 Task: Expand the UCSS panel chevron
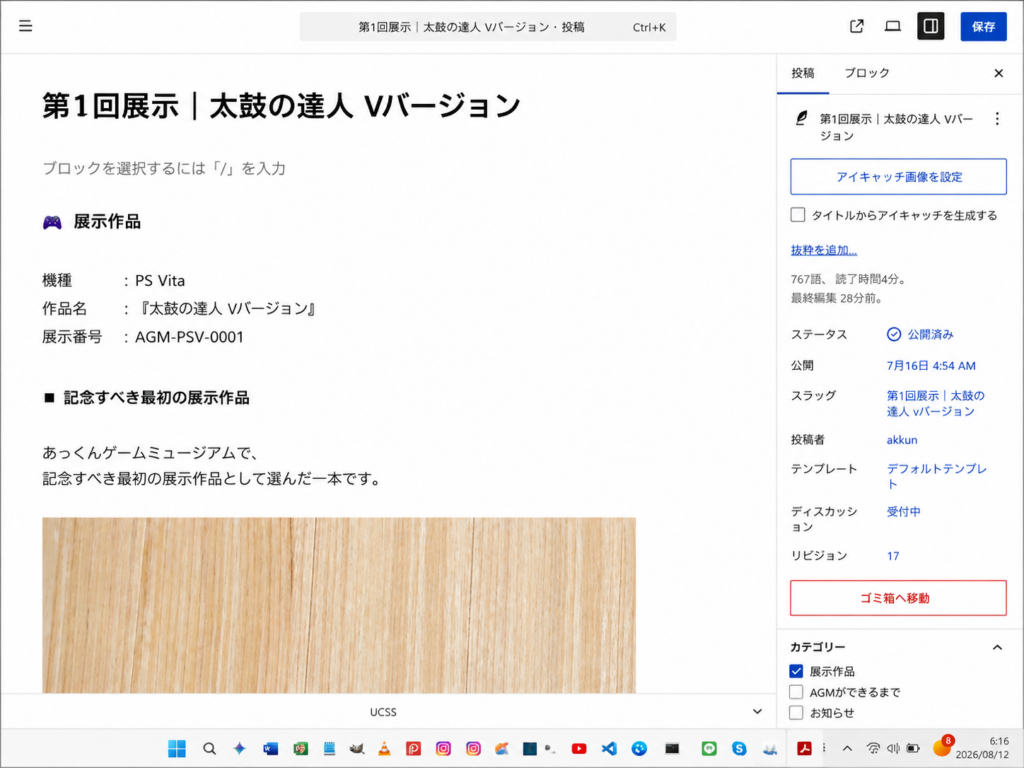pyautogui.click(x=757, y=711)
